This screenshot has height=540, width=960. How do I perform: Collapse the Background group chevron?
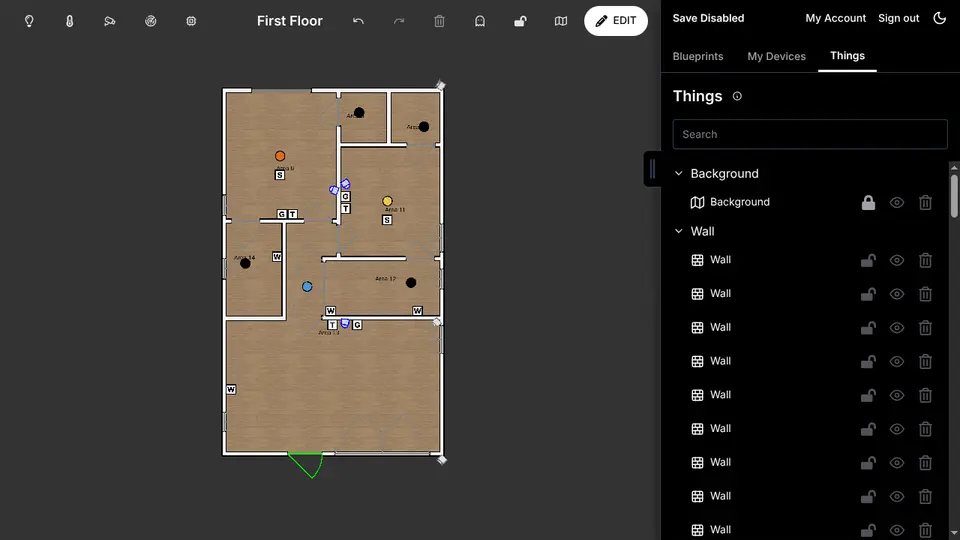point(678,173)
